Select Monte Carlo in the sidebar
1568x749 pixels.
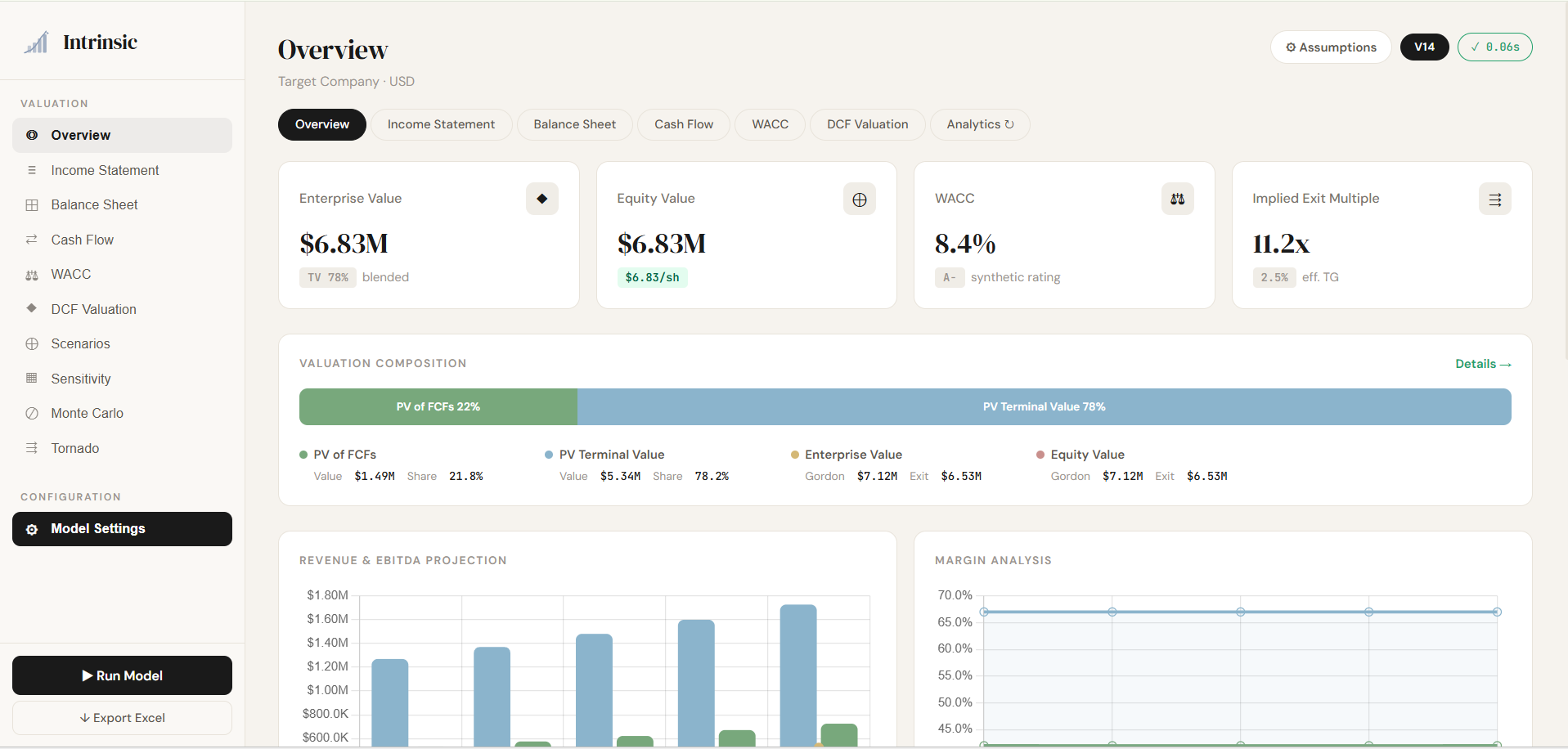coord(122,414)
